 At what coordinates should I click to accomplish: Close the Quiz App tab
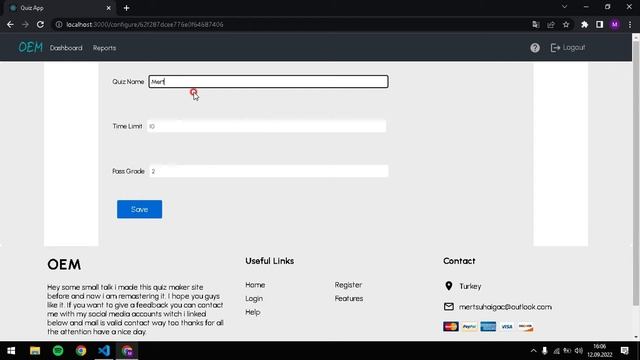[108, 8]
